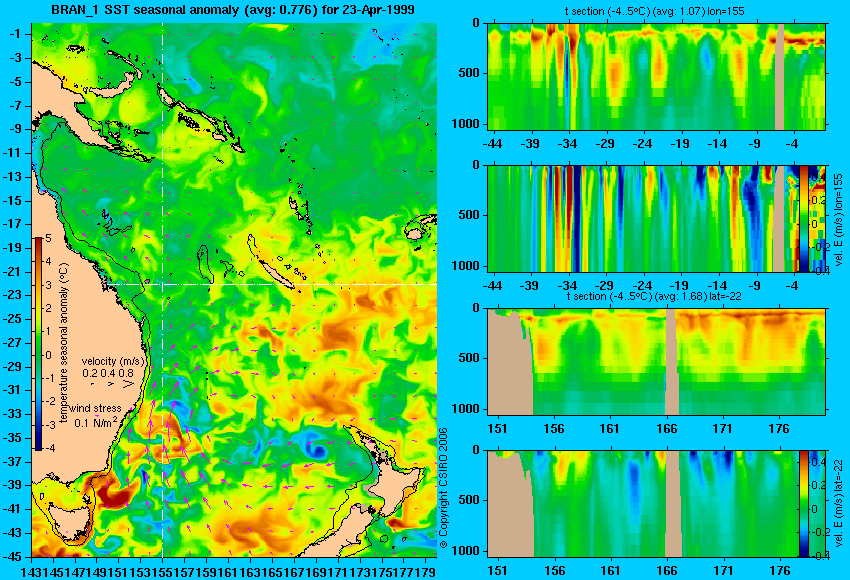Screen dimensions: 850x580
Task: Click the temperature section plot for lon=155
Action: [x=656, y=76]
